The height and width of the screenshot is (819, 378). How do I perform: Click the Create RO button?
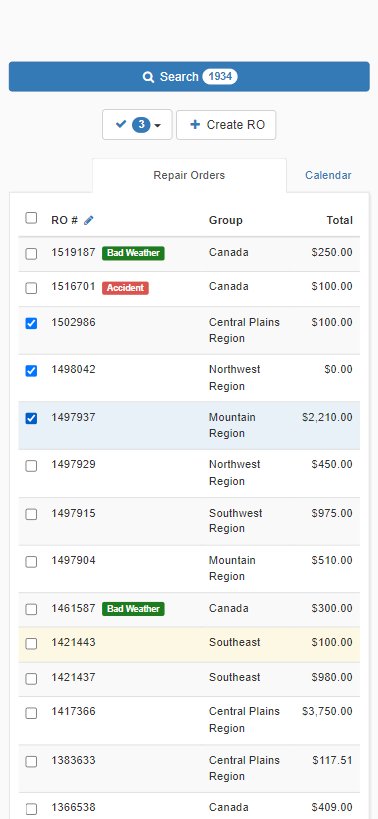(x=226, y=125)
